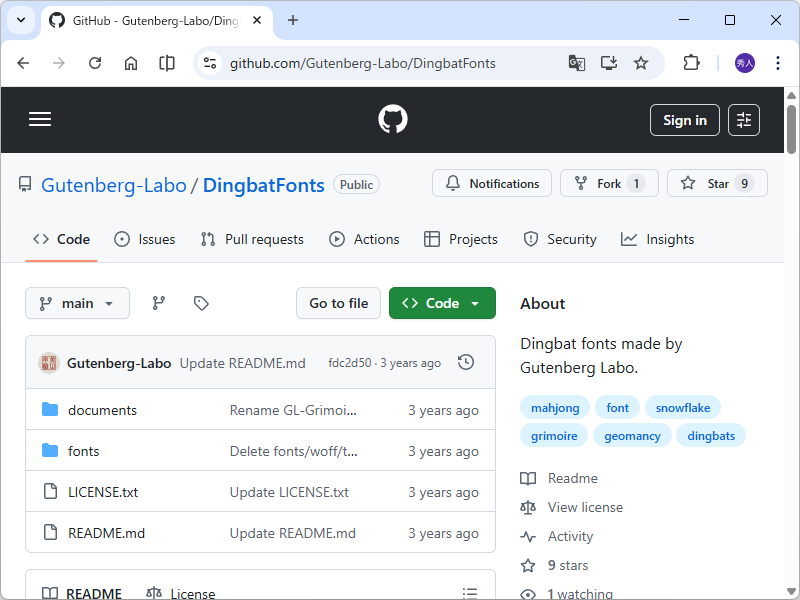Image resolution: width=800 pixels, height=600 pixels.
Task: Open the Pull requests tab
Action: click(253, 239)
